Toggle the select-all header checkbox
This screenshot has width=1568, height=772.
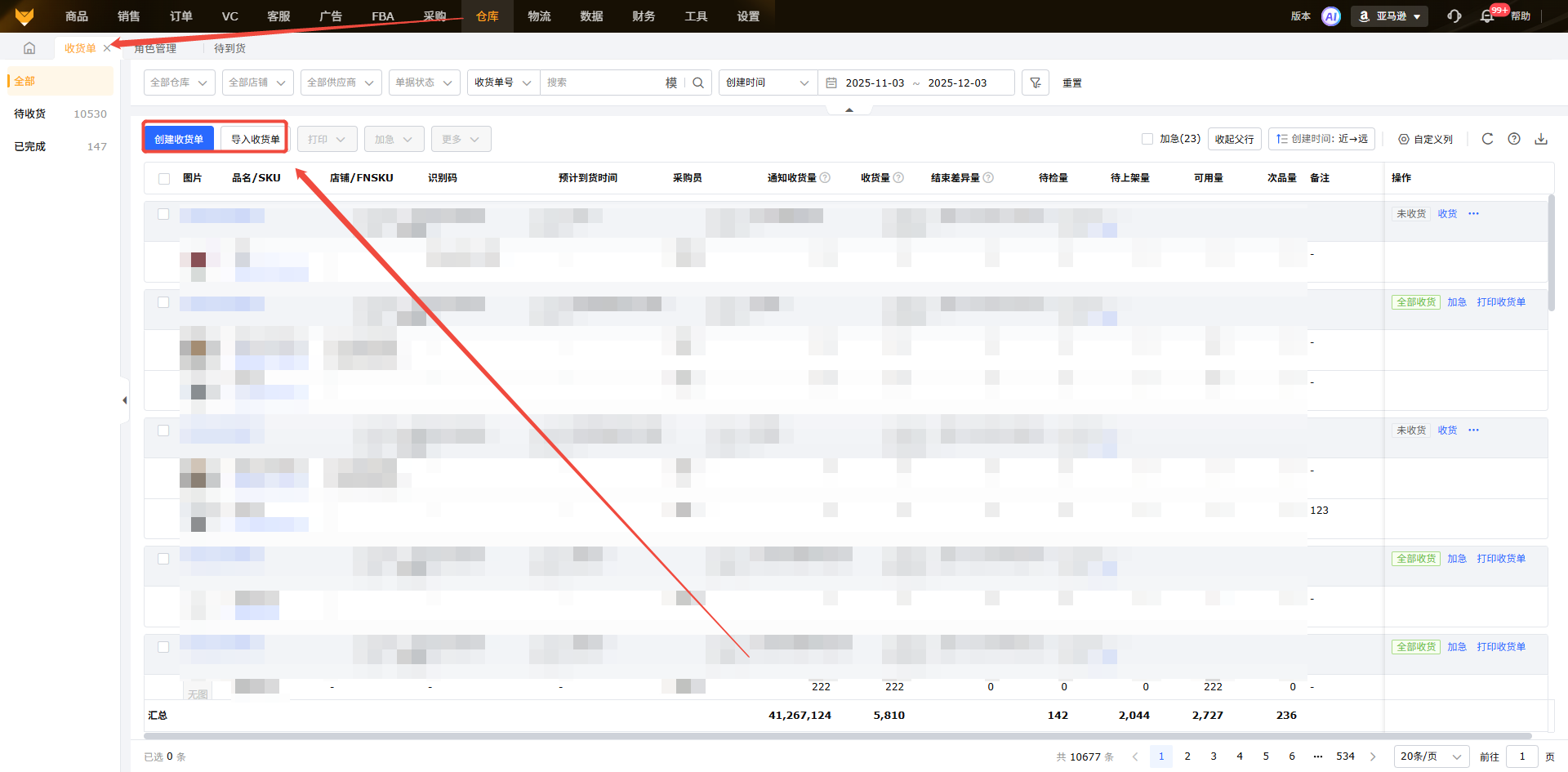164,178
